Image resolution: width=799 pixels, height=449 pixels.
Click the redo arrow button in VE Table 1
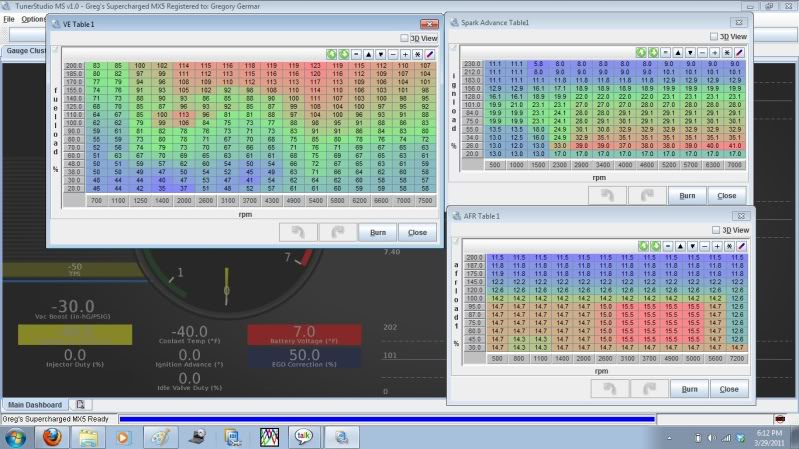337,232
